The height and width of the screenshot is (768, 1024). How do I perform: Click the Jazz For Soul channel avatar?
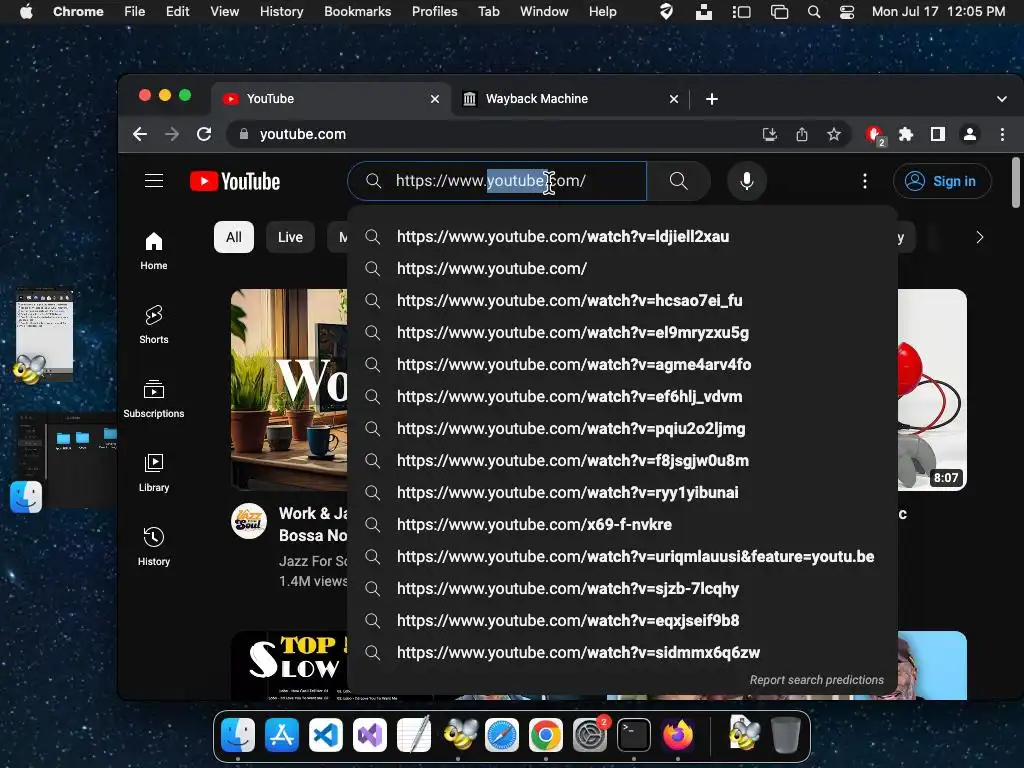pos(249,521)
